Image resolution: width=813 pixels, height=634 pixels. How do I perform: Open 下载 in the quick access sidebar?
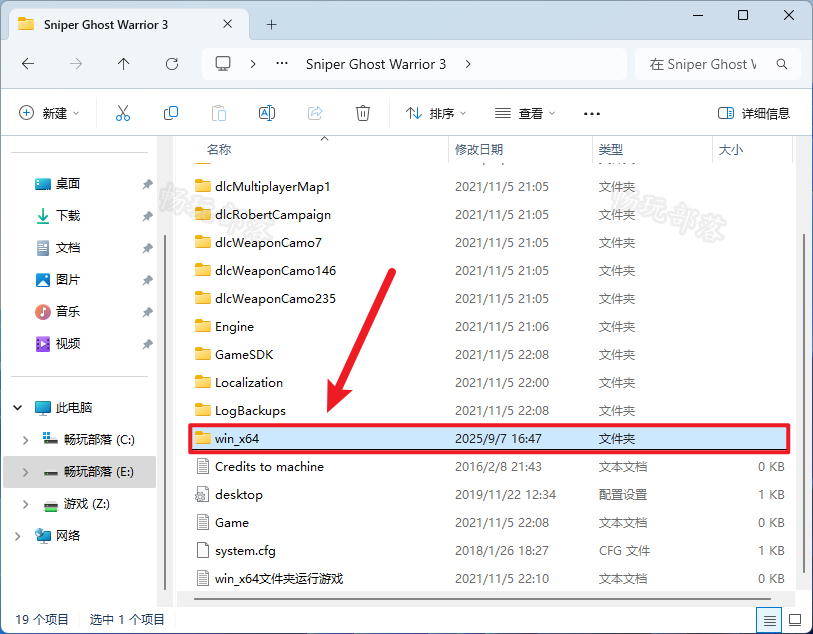pos(67,216)
